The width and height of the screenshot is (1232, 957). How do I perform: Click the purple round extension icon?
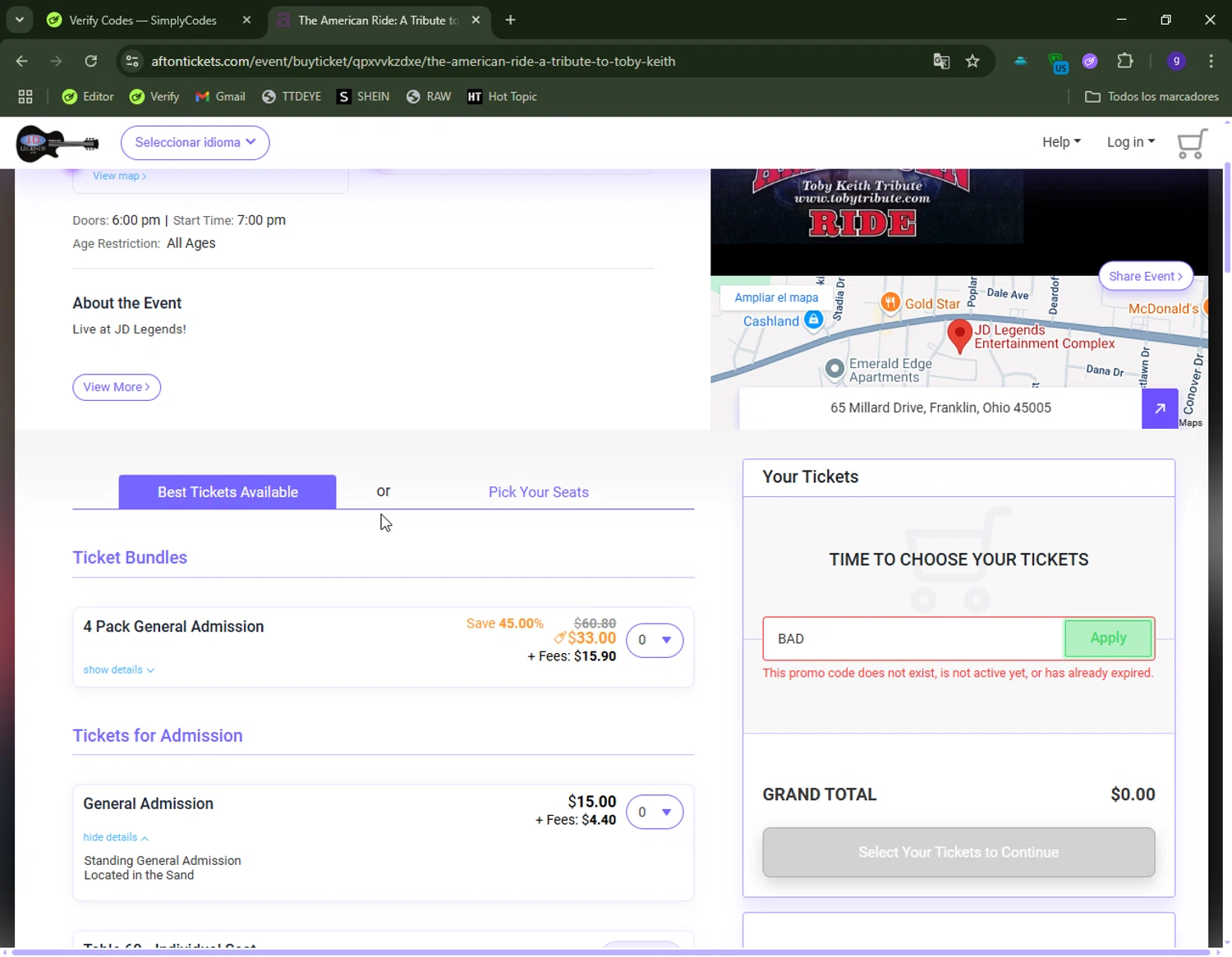[1090, 62]
